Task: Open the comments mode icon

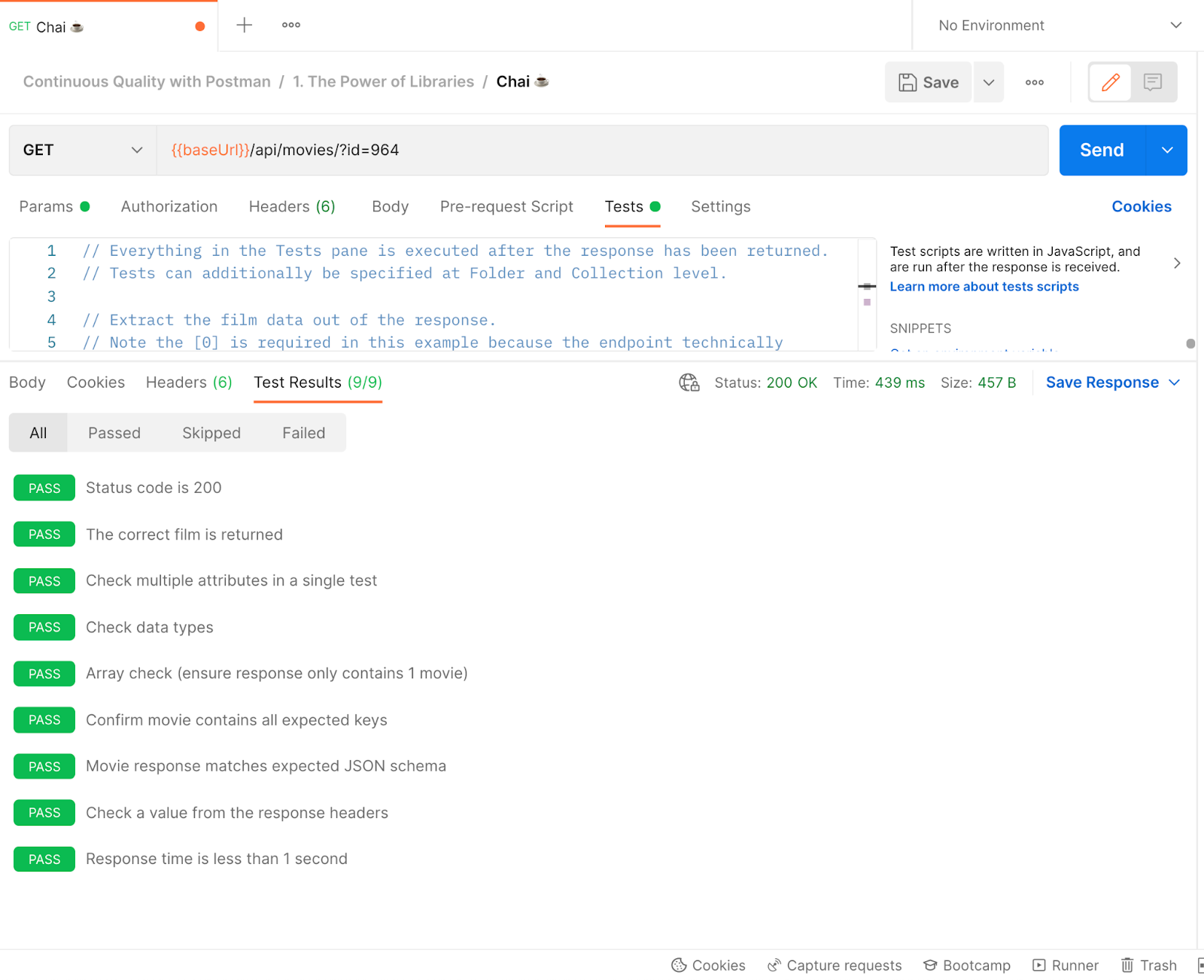Action: 1153,82
